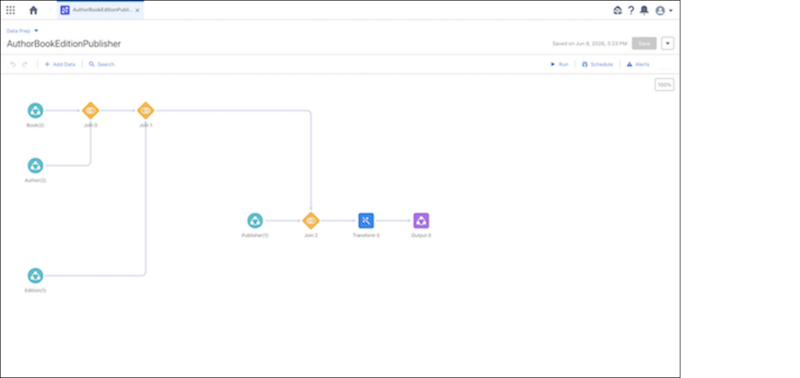Show notifications bell
Viewport: 800px width, 378px height.
(x=644, y=10)
